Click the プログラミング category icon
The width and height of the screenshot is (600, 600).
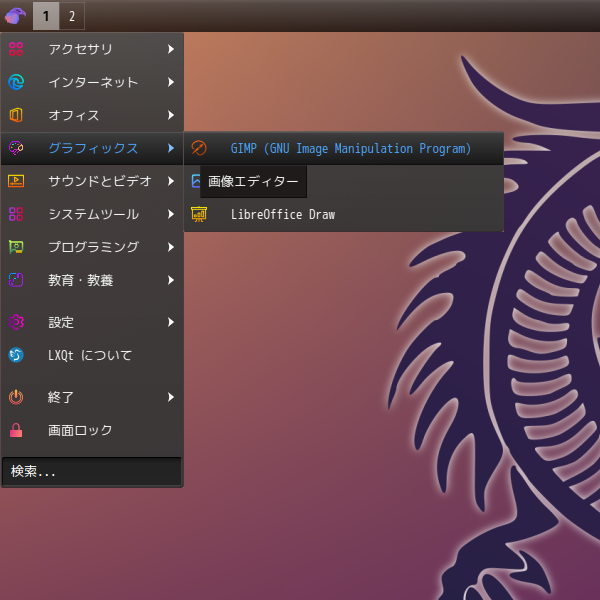click(x=16, y=247)
